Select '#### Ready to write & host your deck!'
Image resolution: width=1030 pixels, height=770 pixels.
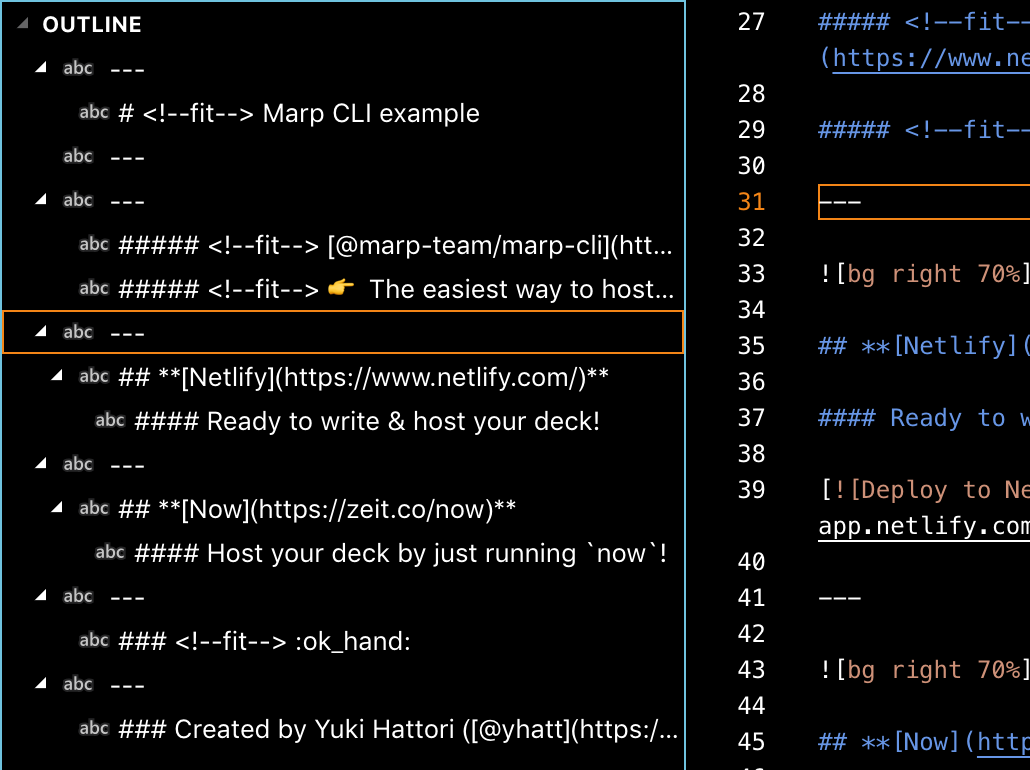[x=367, y=421]
